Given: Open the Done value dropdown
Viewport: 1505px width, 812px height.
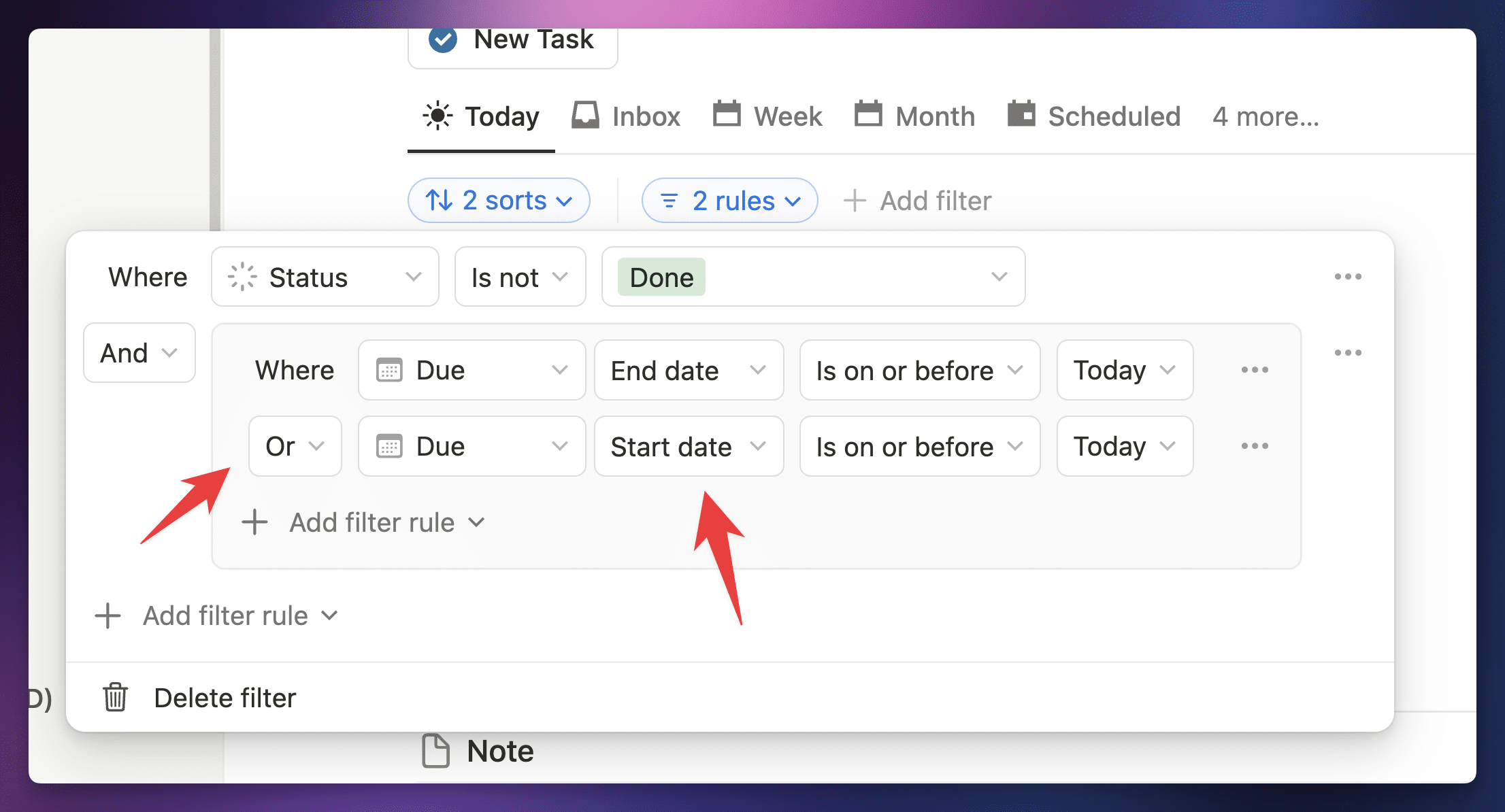Looking at the screenshot, I should tap(814, 277).
